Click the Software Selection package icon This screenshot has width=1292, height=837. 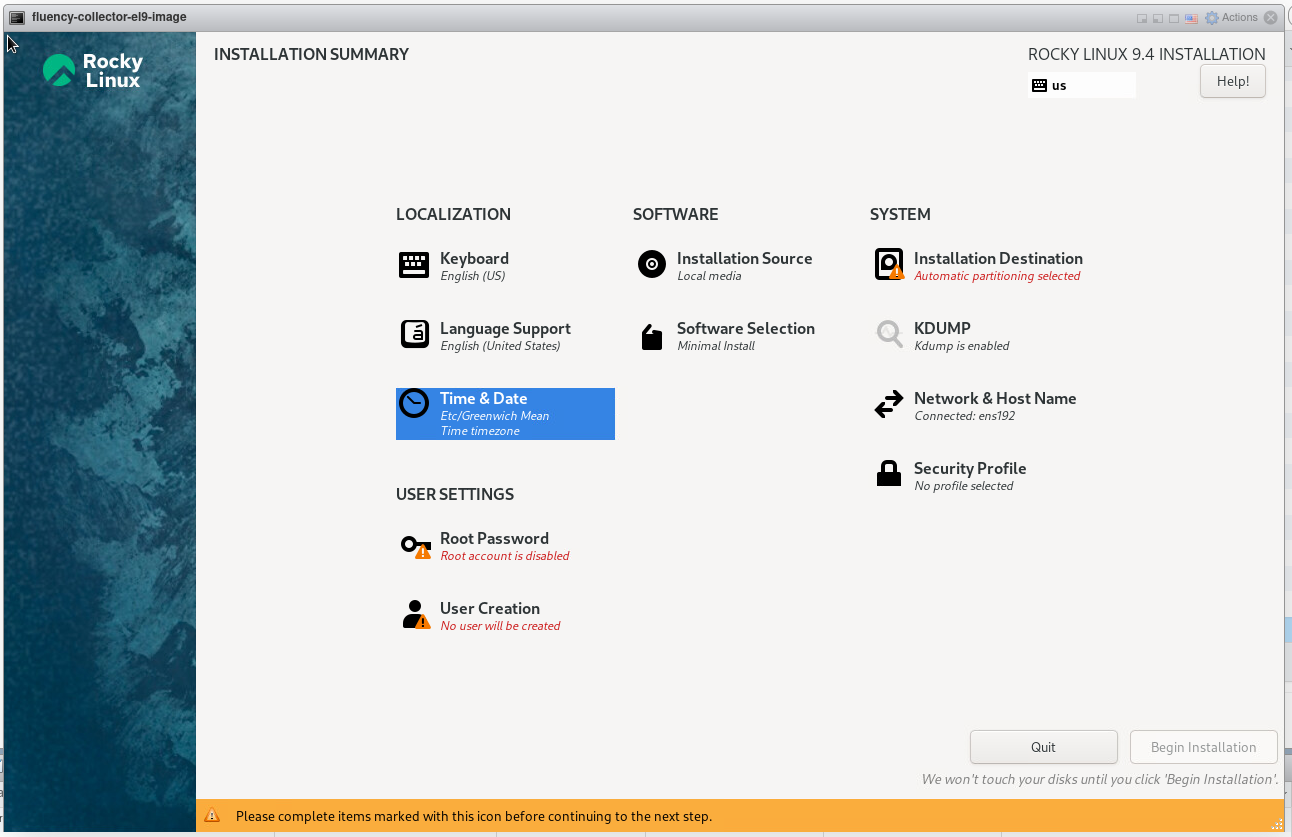click(x=652, y=337)
